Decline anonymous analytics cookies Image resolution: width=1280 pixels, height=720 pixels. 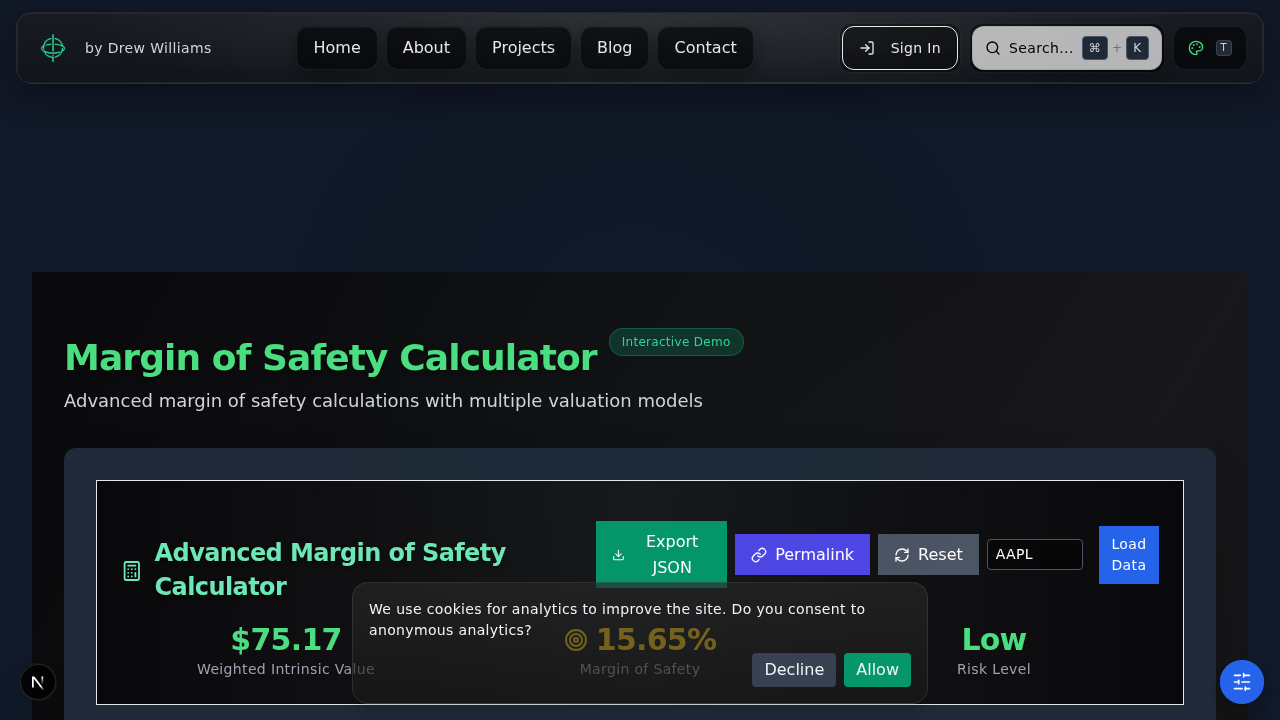pos(794,670)
